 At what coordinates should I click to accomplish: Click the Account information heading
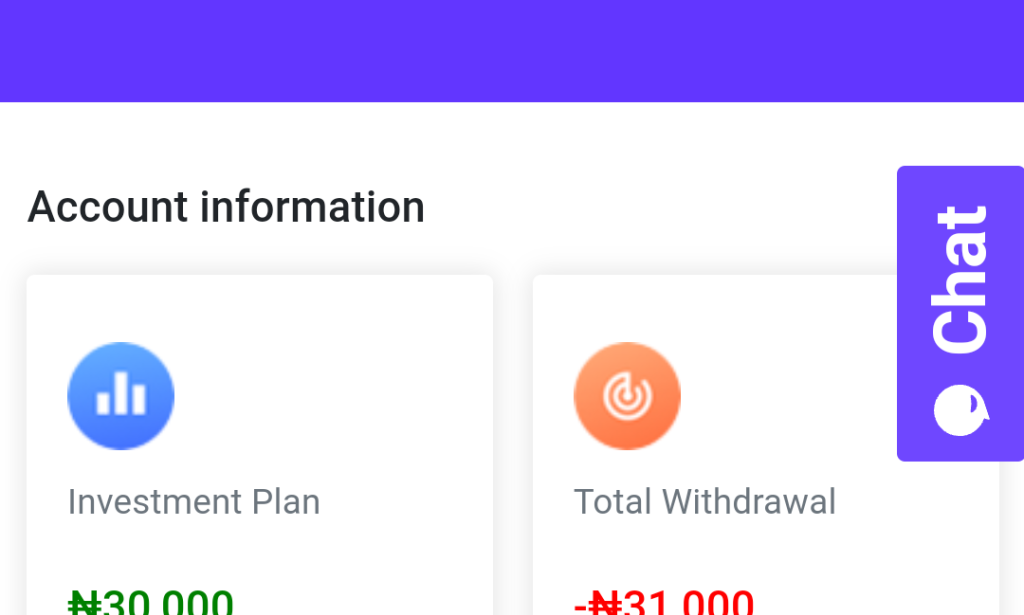(226, 207)
